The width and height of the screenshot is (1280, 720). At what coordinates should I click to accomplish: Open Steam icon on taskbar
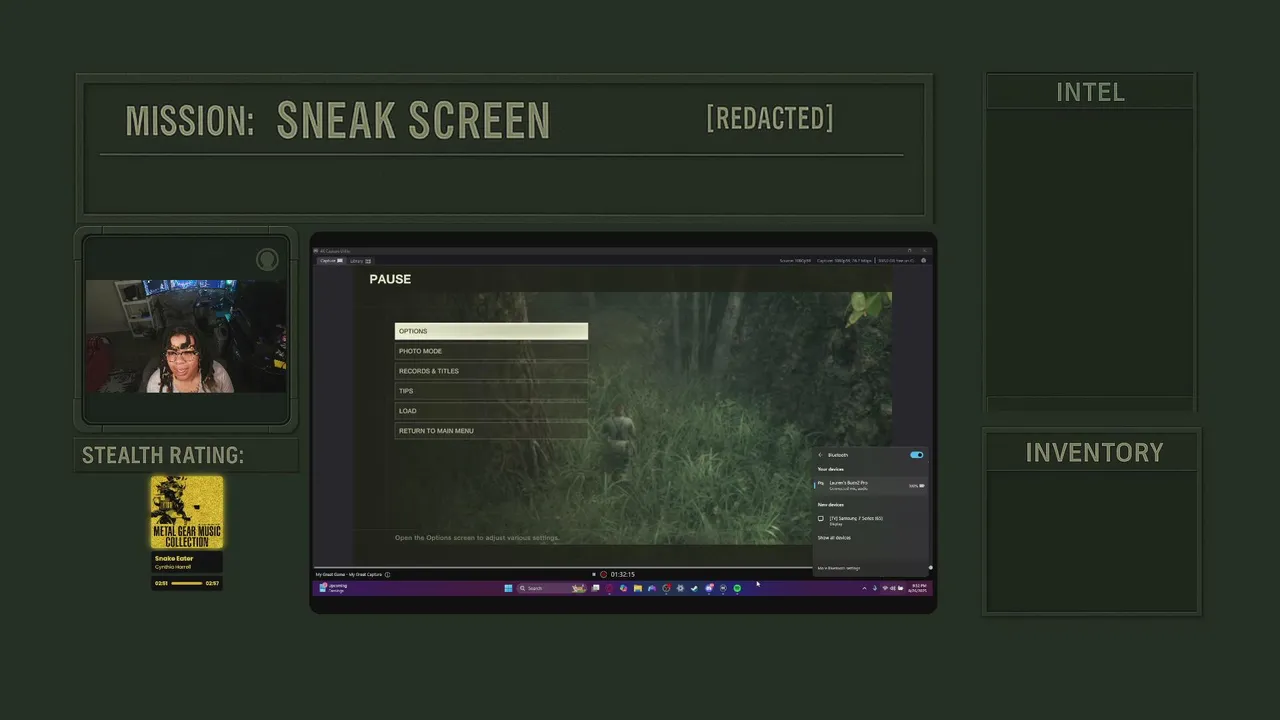point(694,588)
